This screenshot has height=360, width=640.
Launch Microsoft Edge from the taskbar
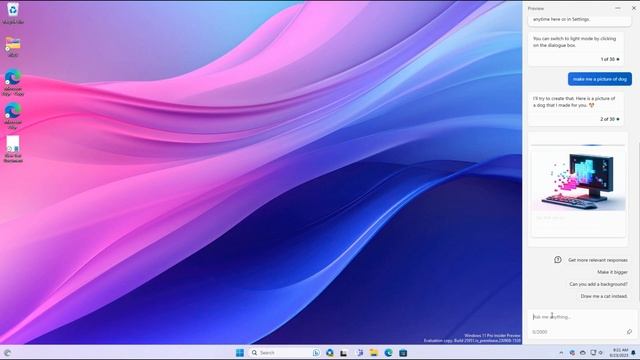click(388, 353)
